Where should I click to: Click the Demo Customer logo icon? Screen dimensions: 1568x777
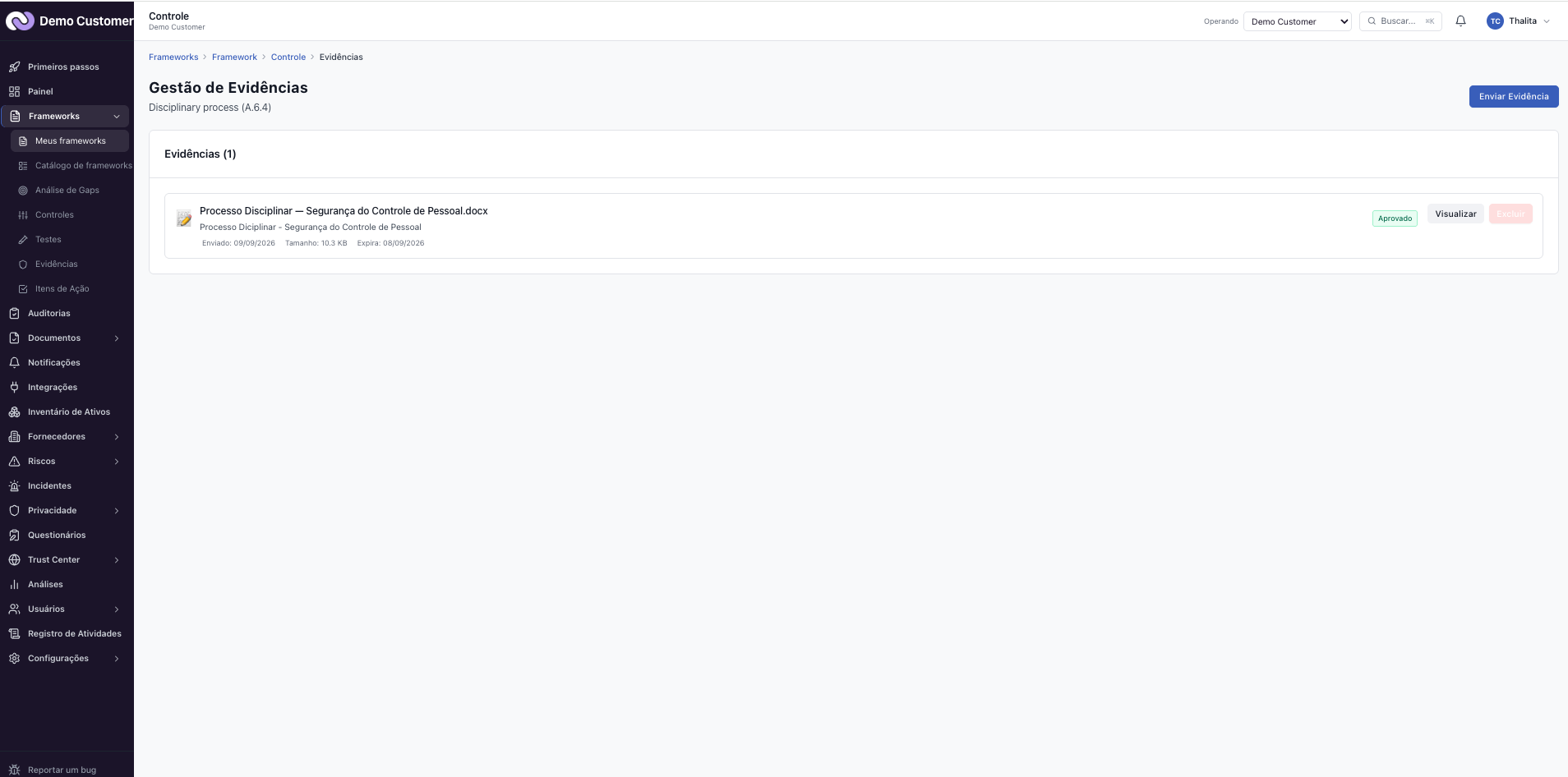tap(20, 21)
